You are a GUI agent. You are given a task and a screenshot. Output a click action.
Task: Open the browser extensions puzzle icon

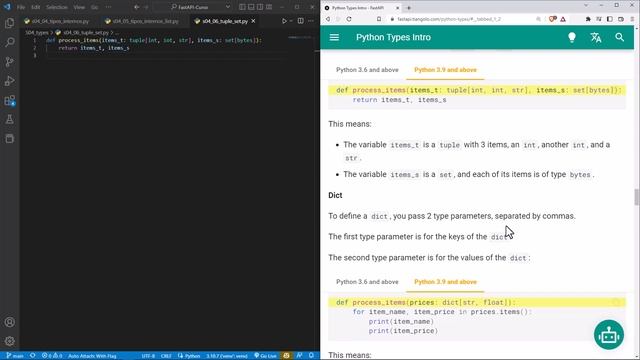click(x=588, y=19)
